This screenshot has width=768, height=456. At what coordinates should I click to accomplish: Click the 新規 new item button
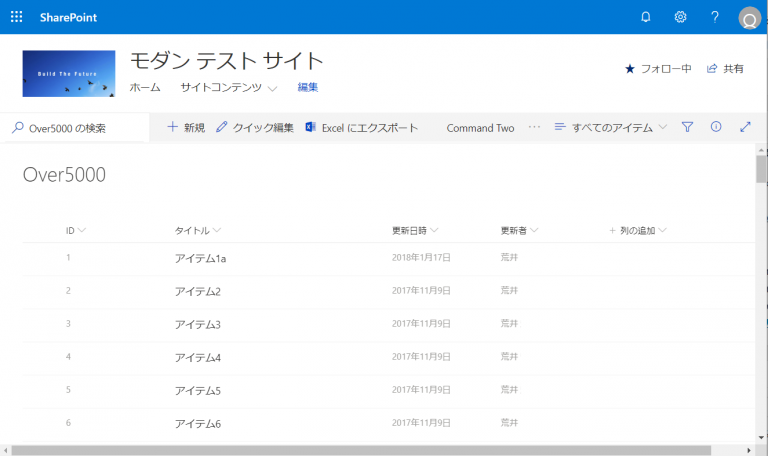click(x=186, y=128)
